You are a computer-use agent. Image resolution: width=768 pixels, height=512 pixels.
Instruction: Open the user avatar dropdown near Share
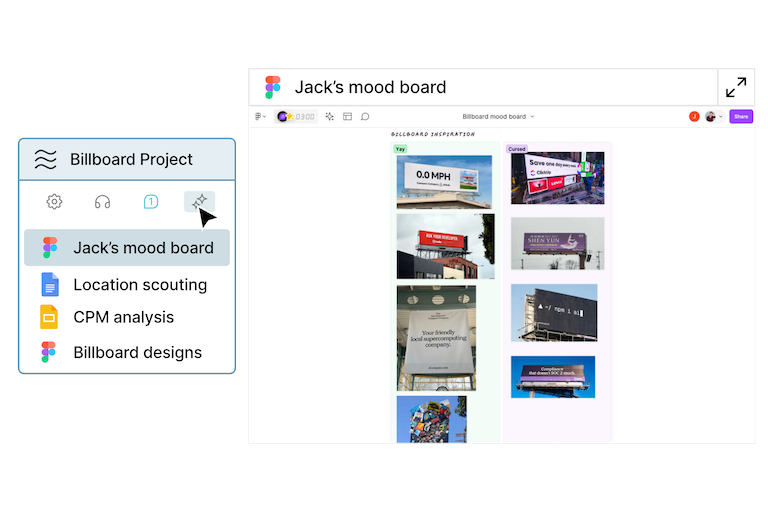tap(713, 116)
